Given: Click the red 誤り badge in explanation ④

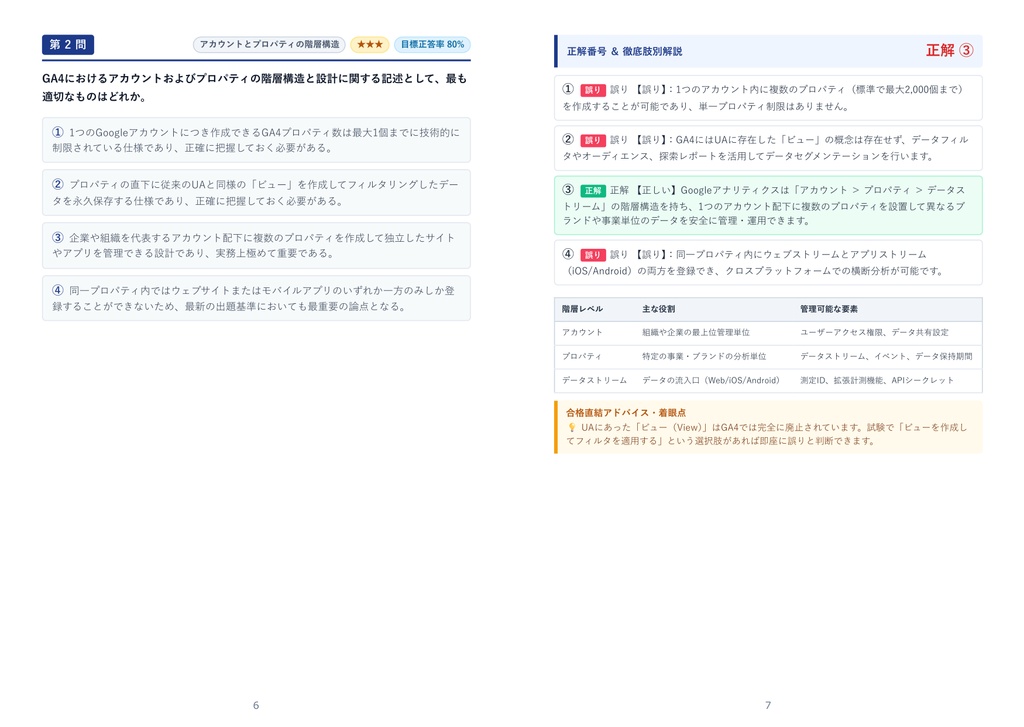Looking at the screenshot, I should click(592, 255).
